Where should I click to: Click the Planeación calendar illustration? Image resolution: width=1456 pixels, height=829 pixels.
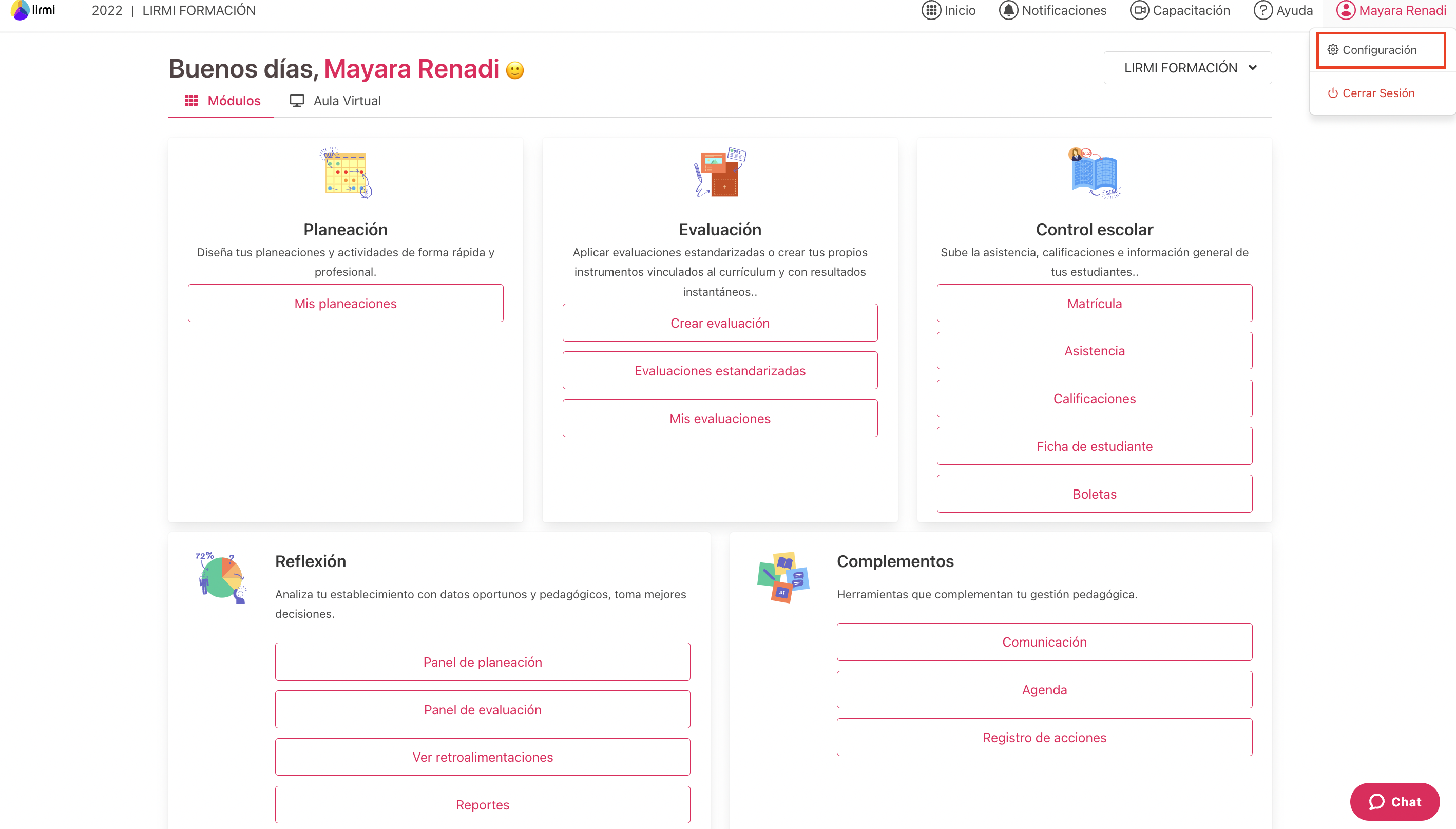pyautogui.click(x=346, y=173)
